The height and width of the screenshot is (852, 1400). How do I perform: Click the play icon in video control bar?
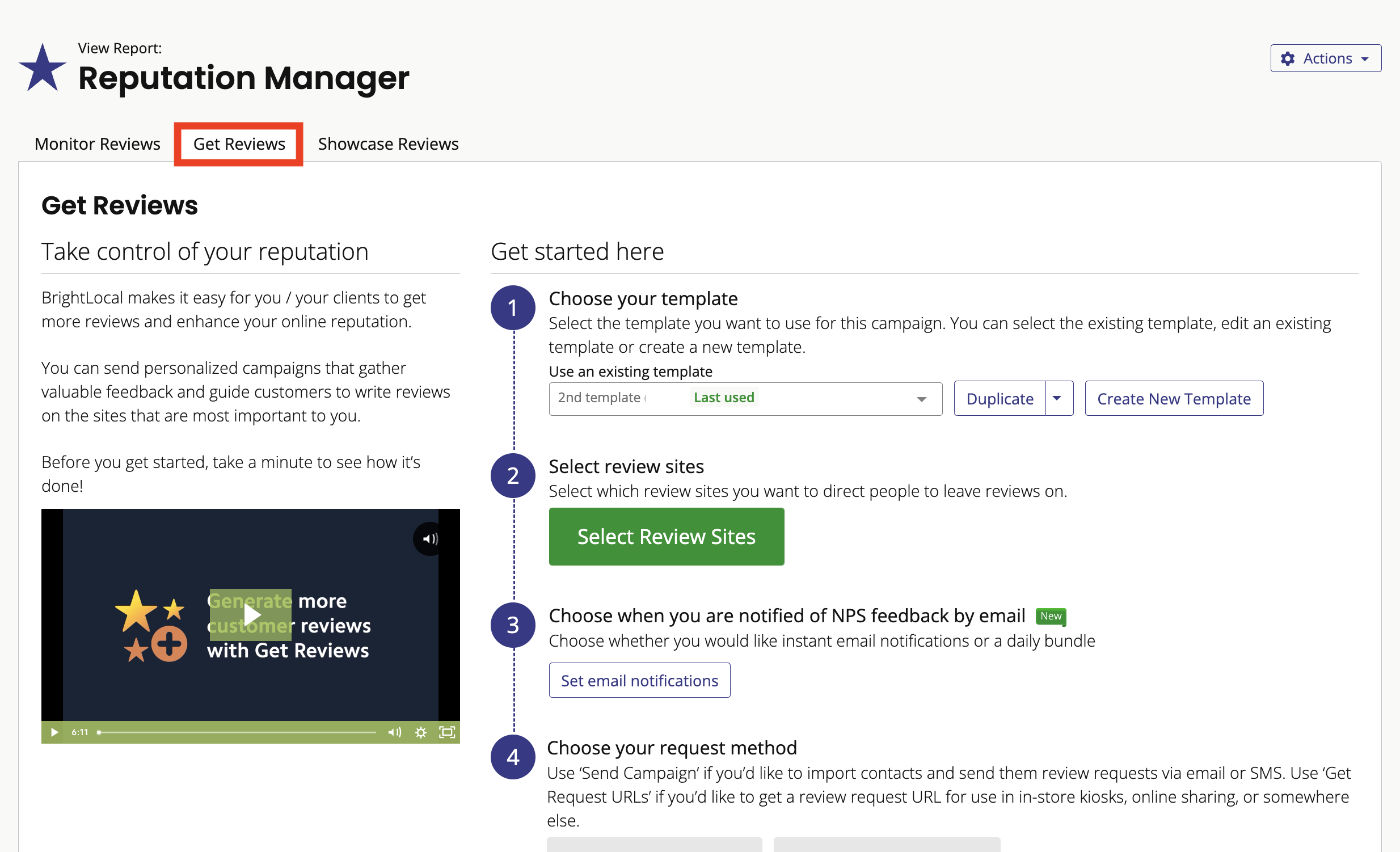[54, 732]
